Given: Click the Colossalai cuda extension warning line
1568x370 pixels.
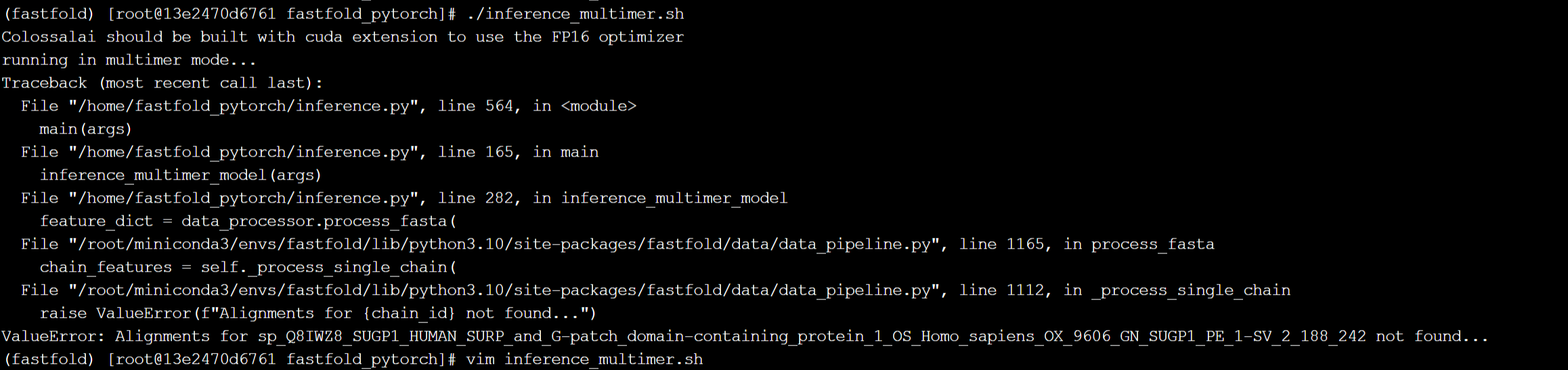Looking at the screenshot, I should coord(342,37).
